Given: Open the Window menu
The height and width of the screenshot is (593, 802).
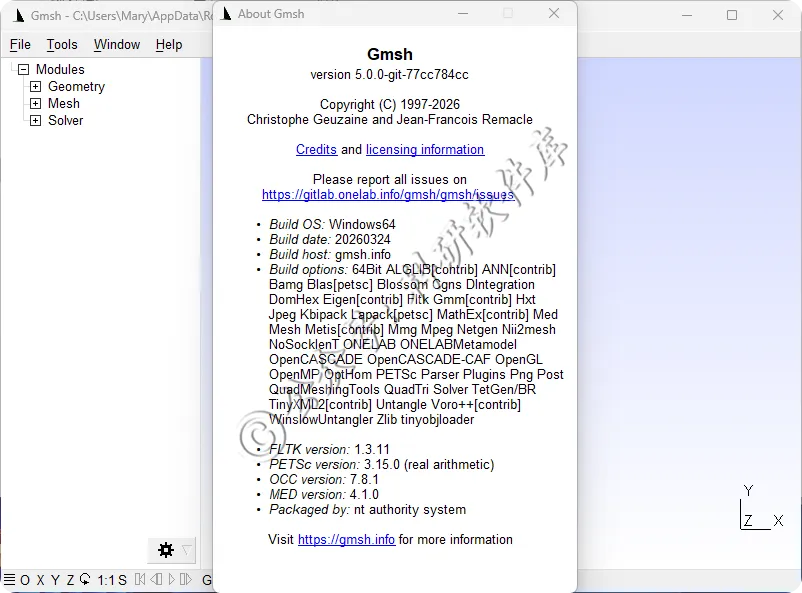Looking at the screenshot, I should click(x=117, y=45).
